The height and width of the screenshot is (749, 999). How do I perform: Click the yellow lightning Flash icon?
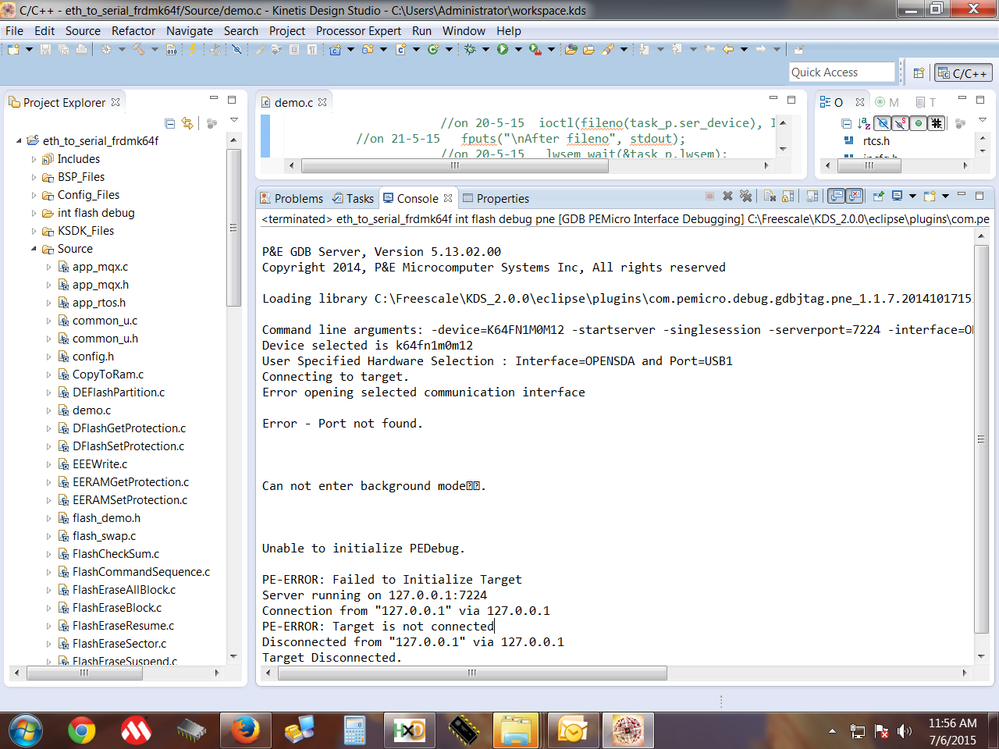click(x=192, y=49)
